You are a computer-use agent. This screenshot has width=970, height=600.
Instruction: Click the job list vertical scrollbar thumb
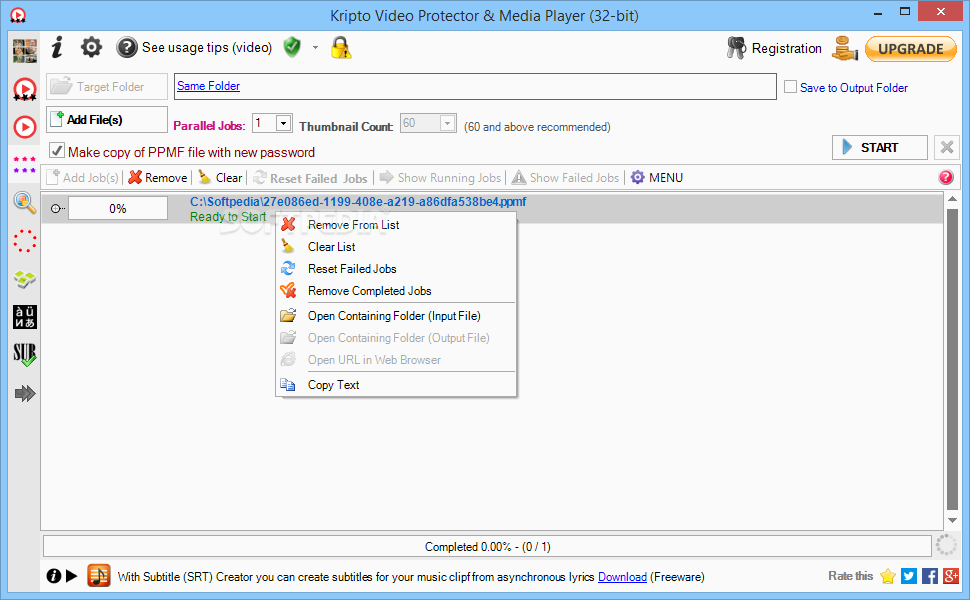click(x=952, y=359)
